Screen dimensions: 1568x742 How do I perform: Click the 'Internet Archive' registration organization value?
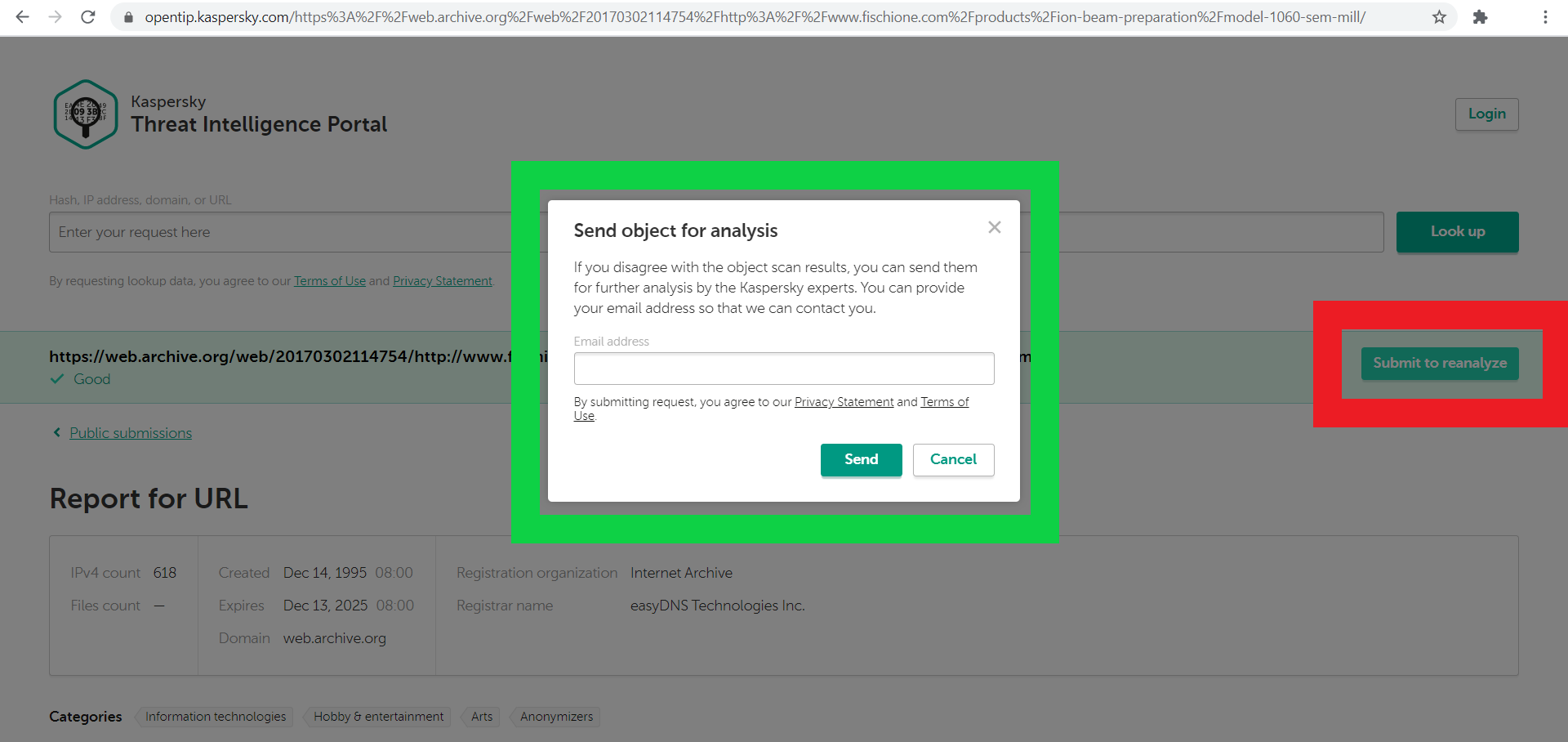pyautogui.click(x=681, y=573)
